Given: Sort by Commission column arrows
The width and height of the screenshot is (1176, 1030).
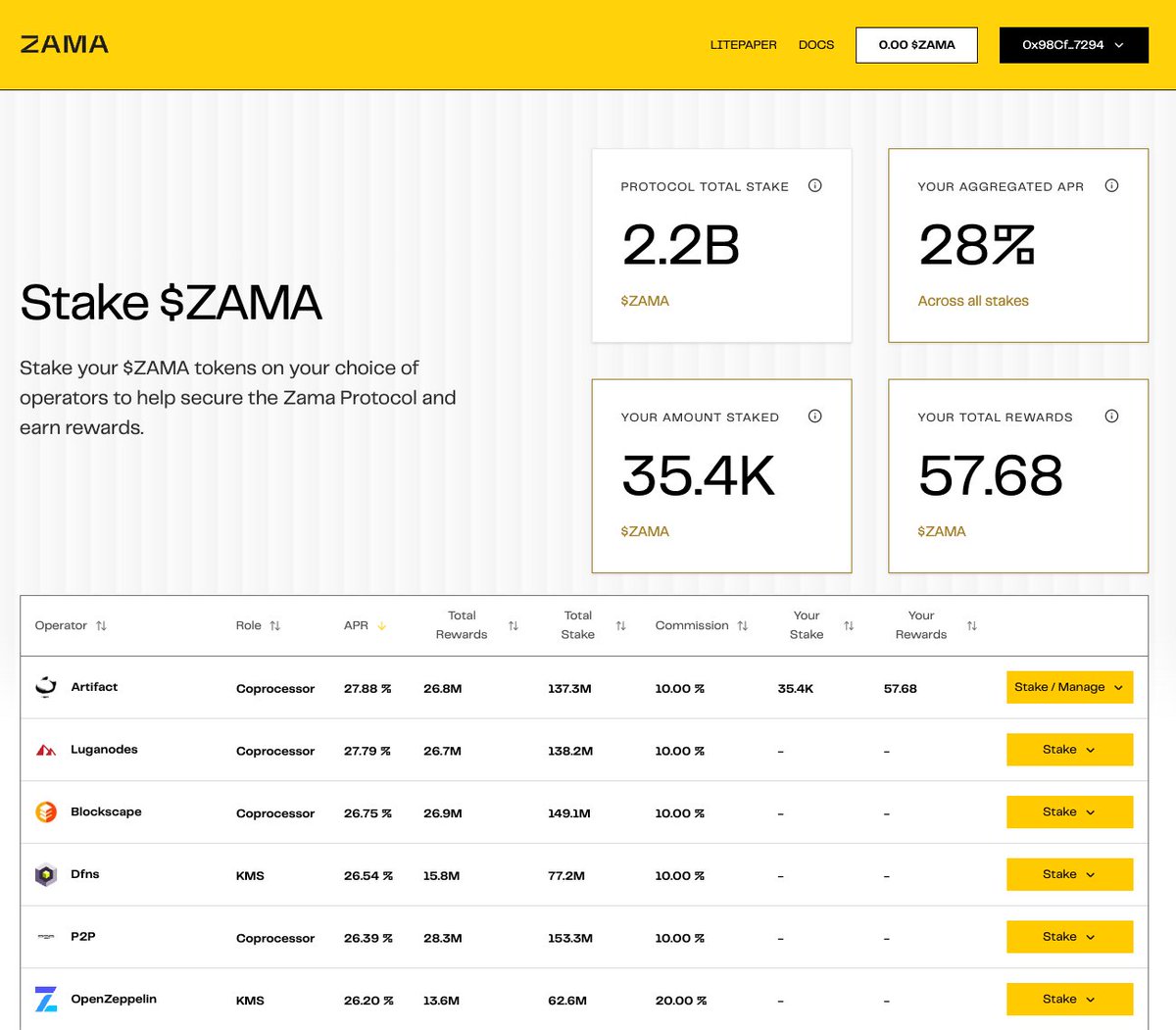Looking at the screenshot, I should click(742, 625).
